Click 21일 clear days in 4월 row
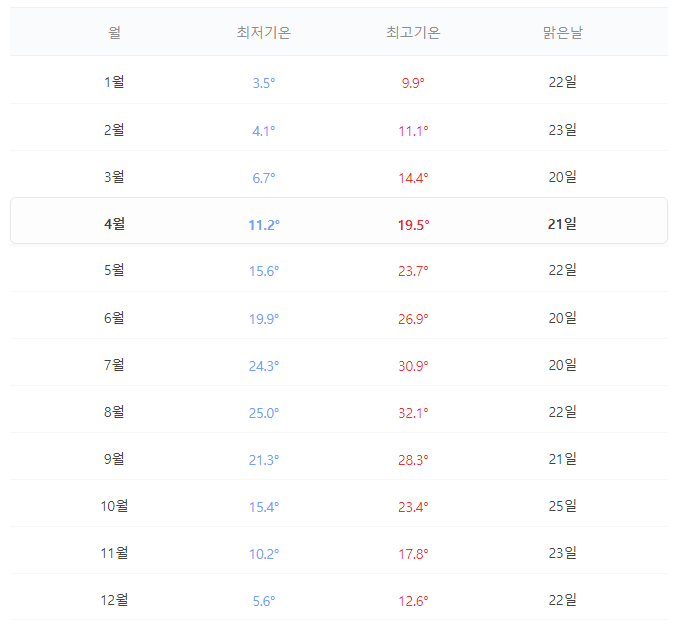Image resolution: width=676 pixels, height=632 pixels. [563, 224]
